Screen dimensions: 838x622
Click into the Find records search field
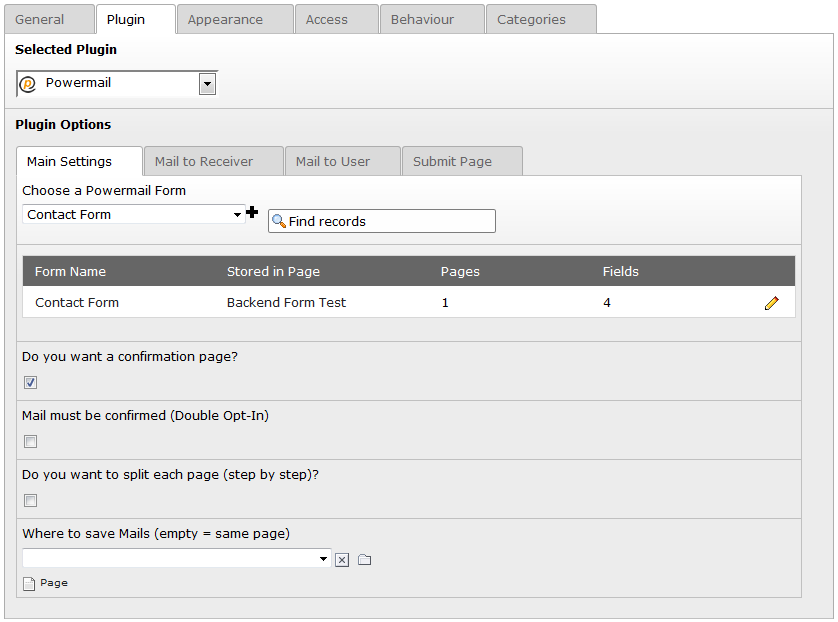click(390, 221)
